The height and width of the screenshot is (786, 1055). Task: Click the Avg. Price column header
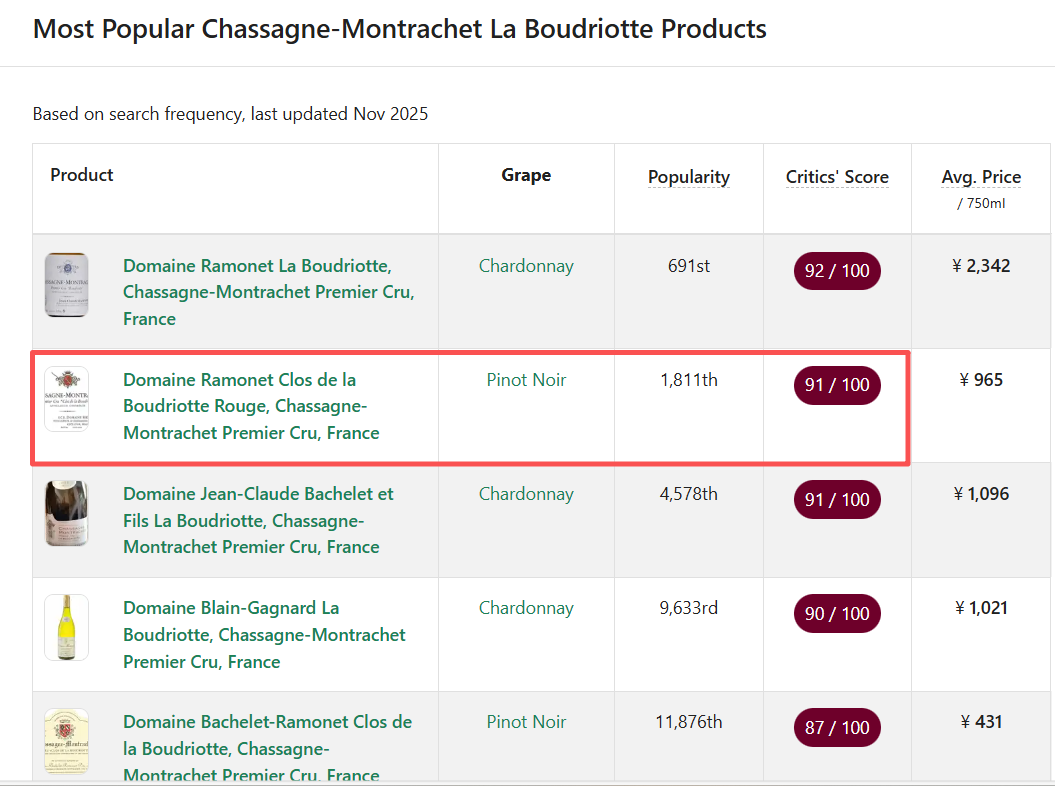tap(981, 177)
